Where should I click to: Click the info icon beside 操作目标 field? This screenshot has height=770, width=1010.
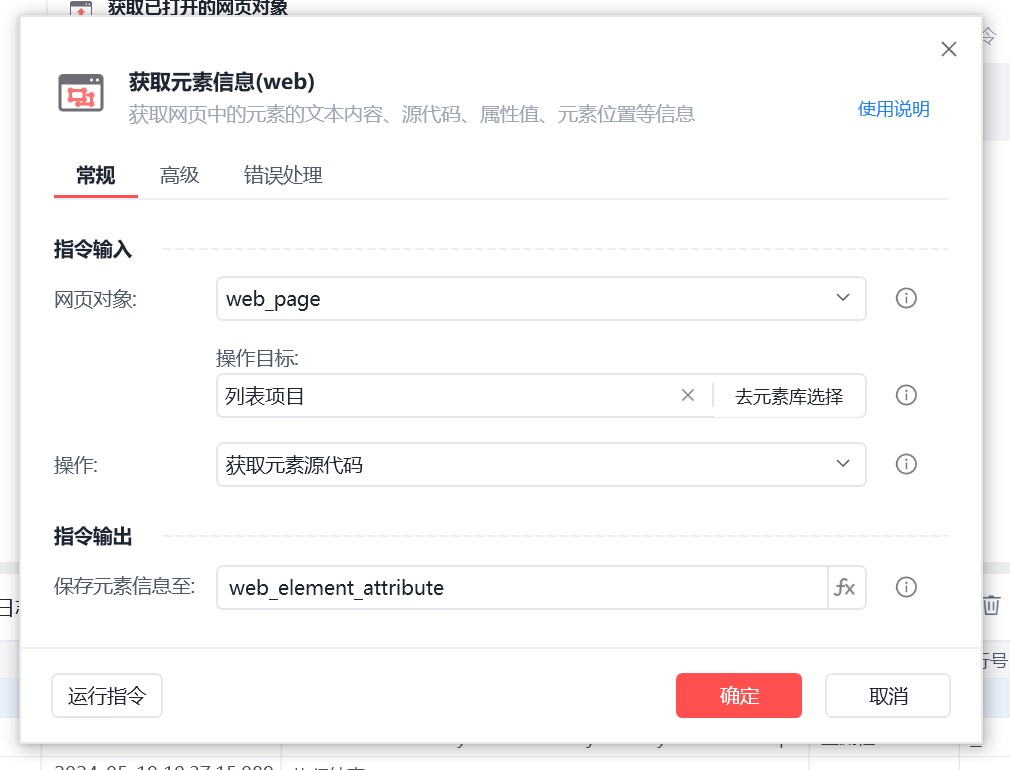[906, 395]
